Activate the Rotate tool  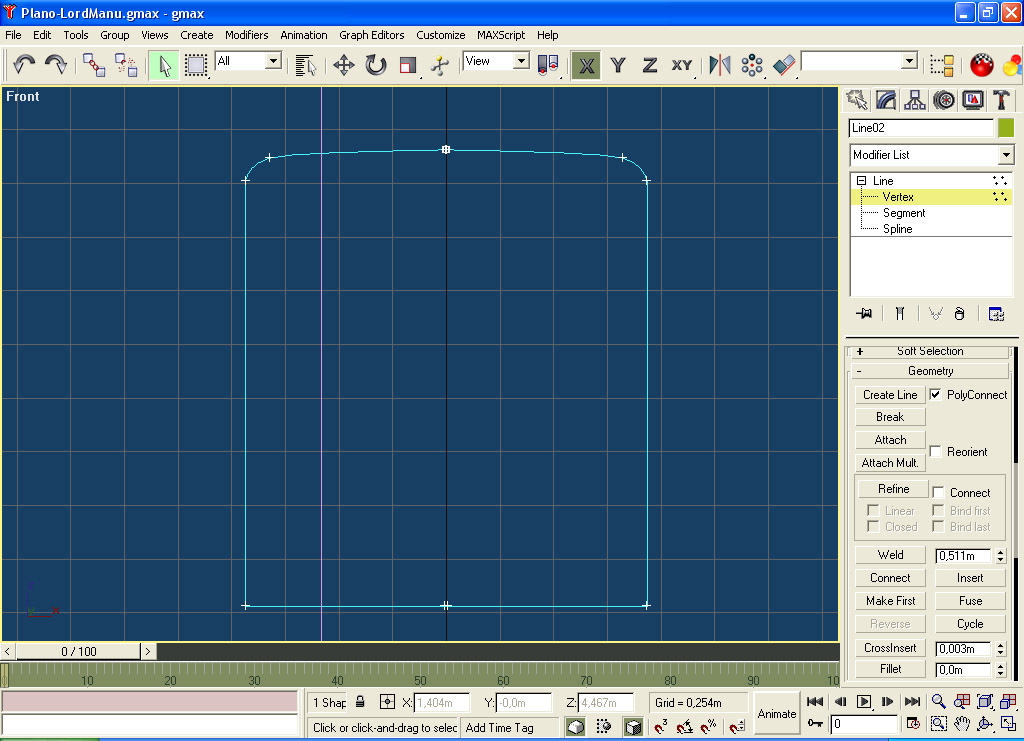(375, 65)
